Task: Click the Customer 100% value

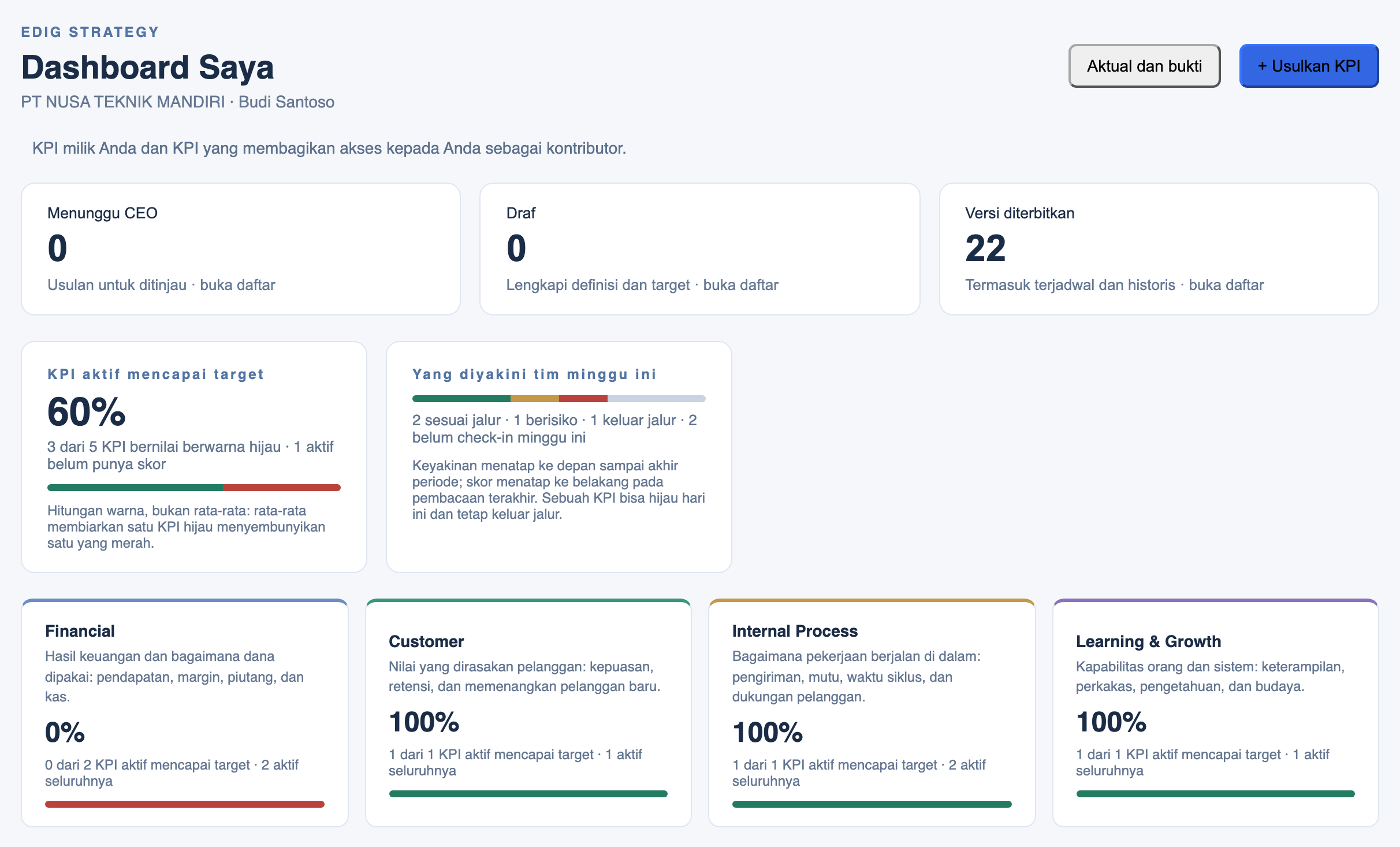Action: pos(424,722)
